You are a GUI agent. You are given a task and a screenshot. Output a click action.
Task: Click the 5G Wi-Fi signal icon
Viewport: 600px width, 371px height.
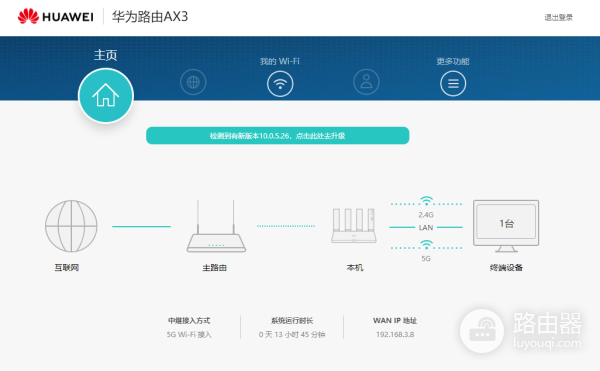point(426,245)
